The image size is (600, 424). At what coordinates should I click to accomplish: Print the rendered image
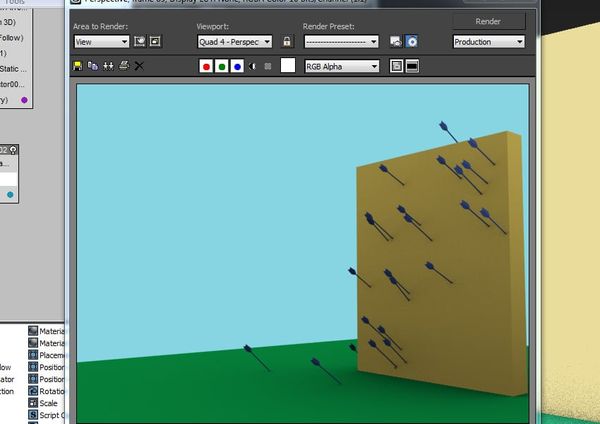[x=124, y=66]
